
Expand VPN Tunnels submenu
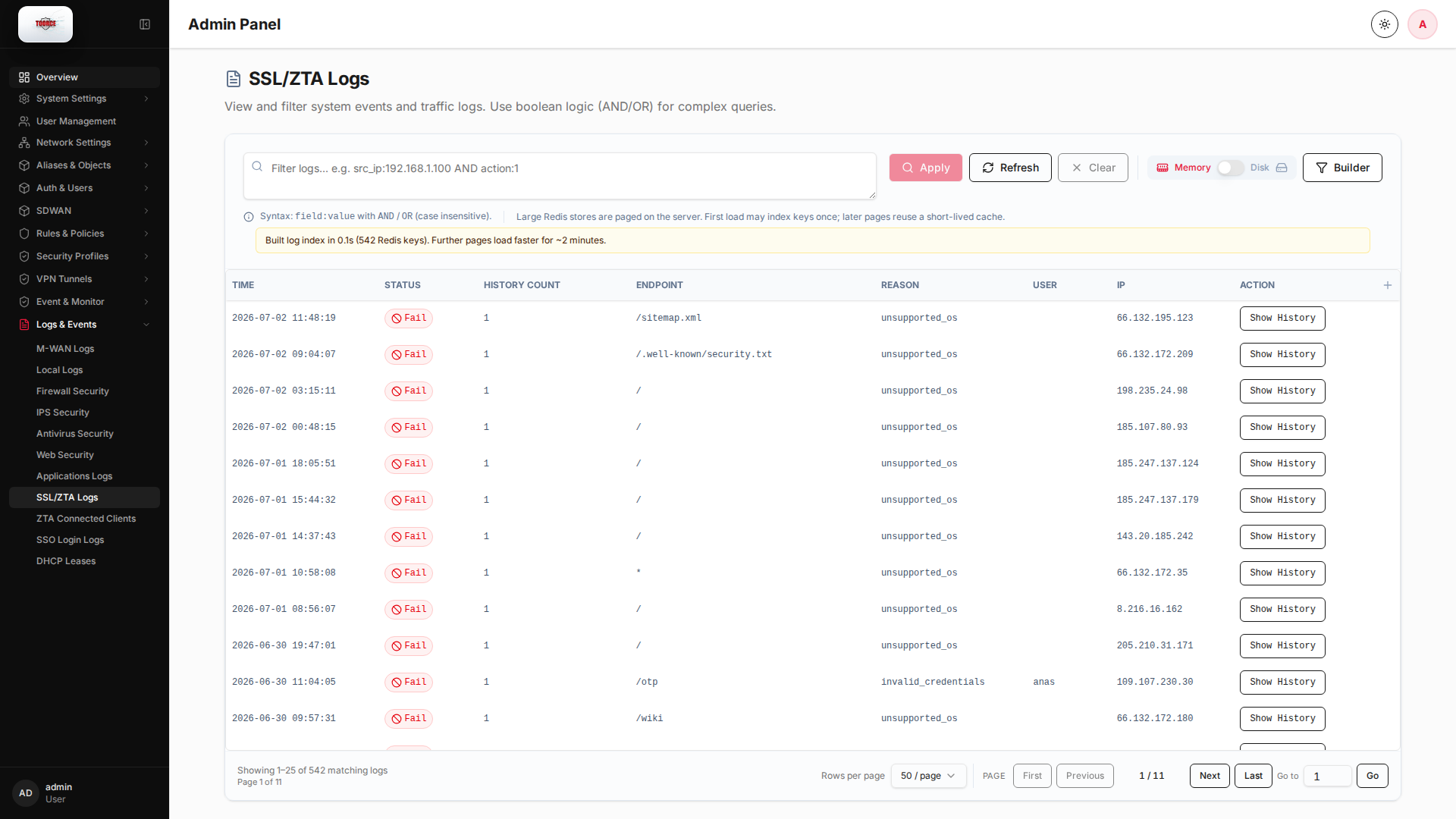click(146, 279)
